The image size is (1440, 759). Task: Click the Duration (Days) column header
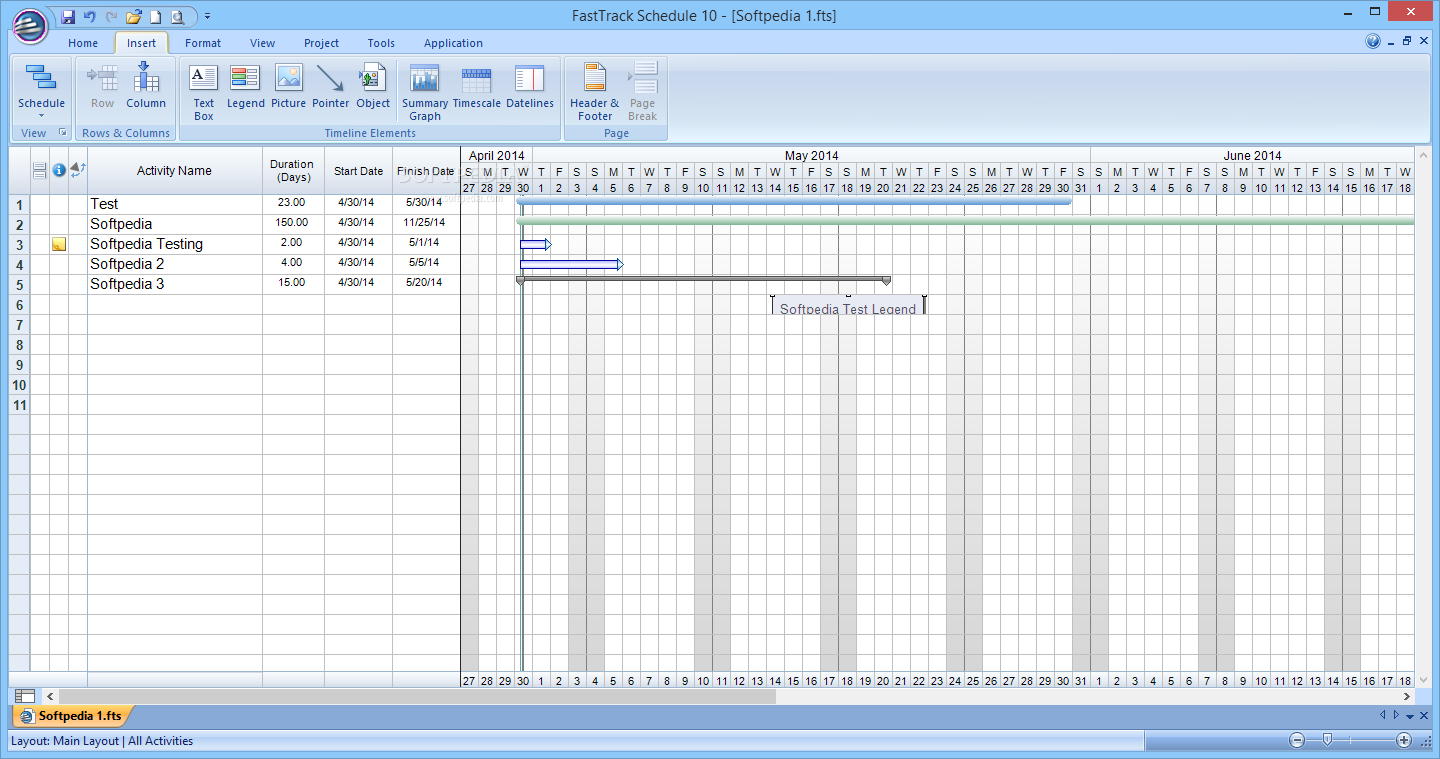pyautogui.click(x=293, y=171)
